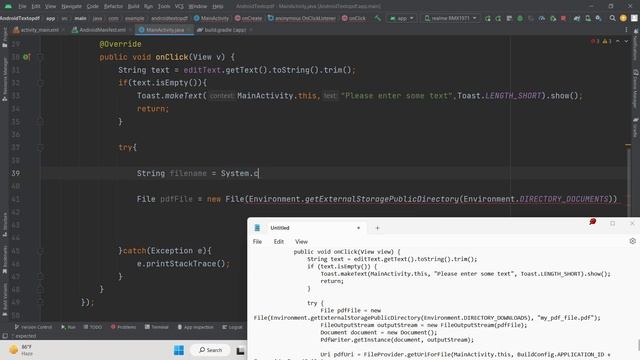
Task: Collapse the onClick method fold marker
Action: (x=40, y=57)
